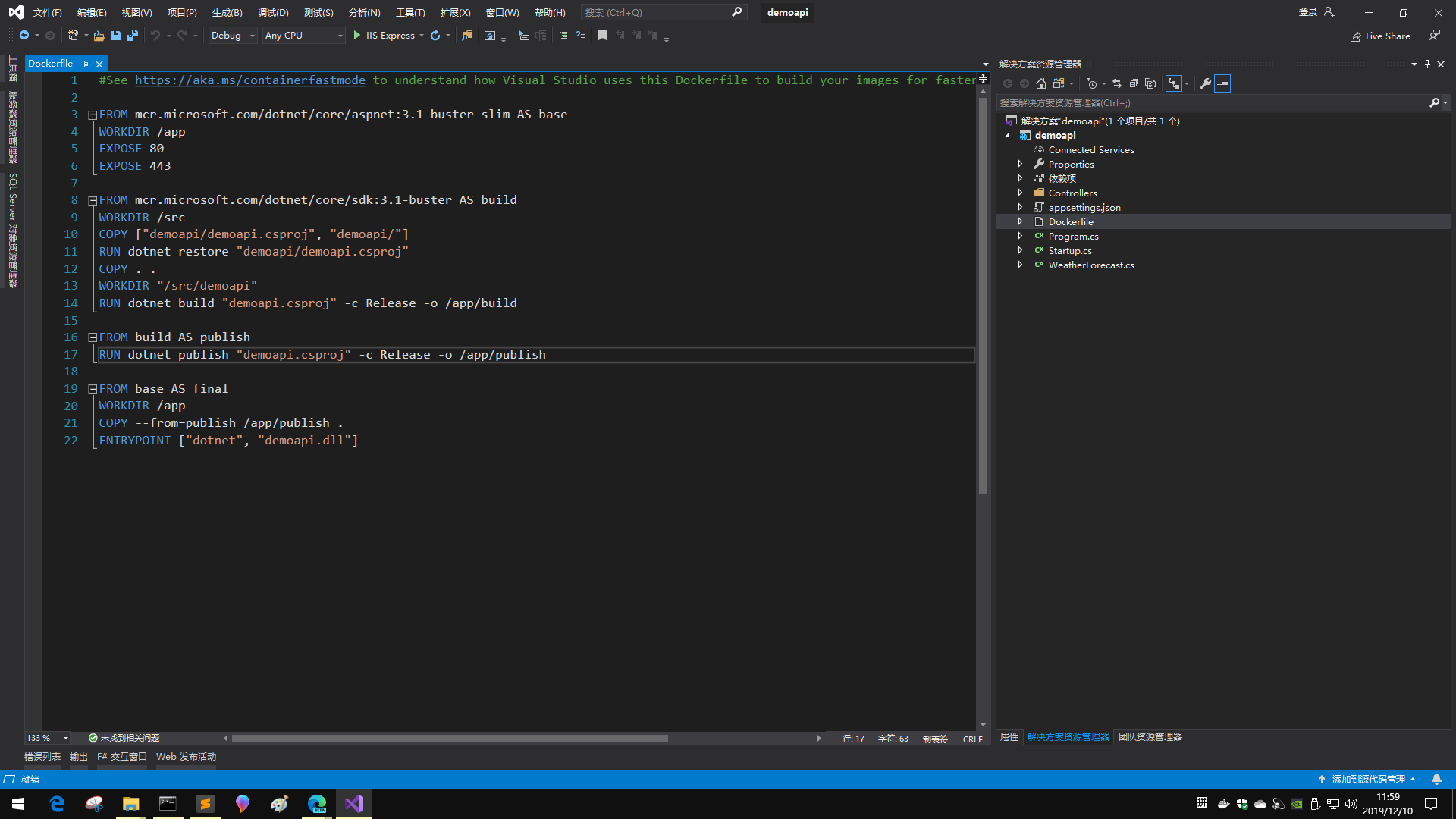Click Collapse All in Solution Explorer
Screen dimensions: 1456x819
pos(1134,83)
